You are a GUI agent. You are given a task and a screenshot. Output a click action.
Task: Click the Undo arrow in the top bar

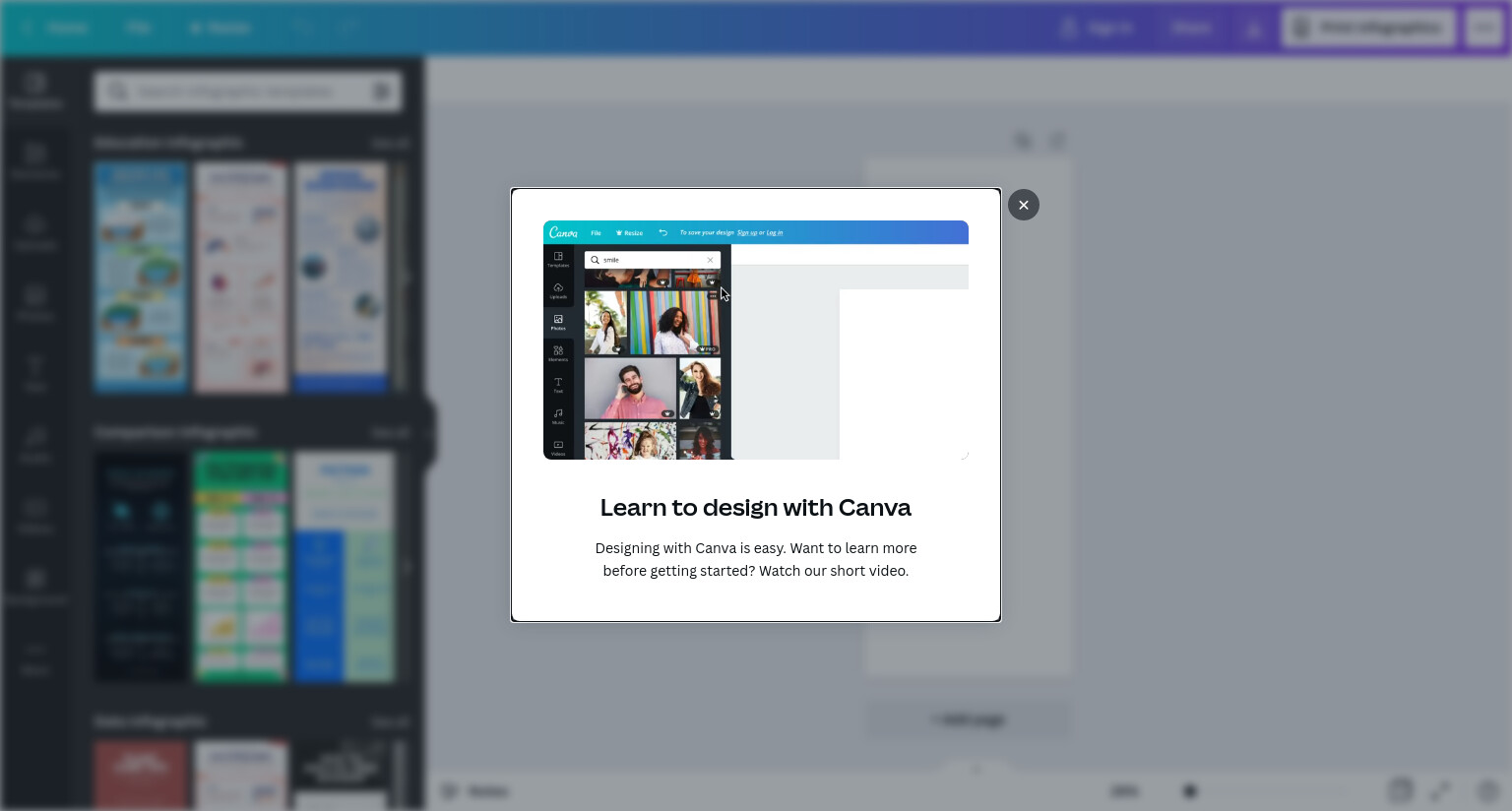302,28
